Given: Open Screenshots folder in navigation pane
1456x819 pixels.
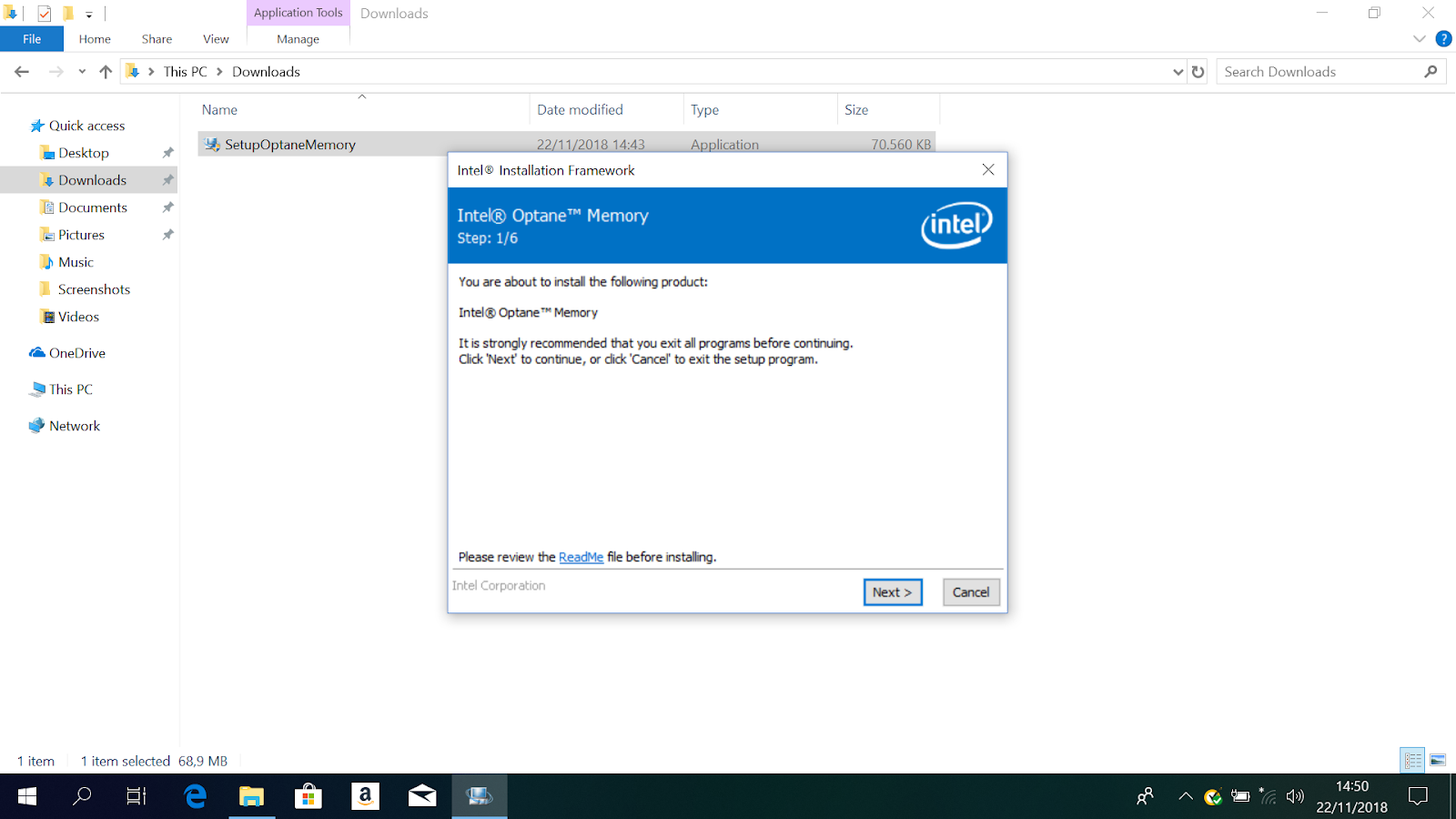Looking at the screenshot, I should (94, 289).
